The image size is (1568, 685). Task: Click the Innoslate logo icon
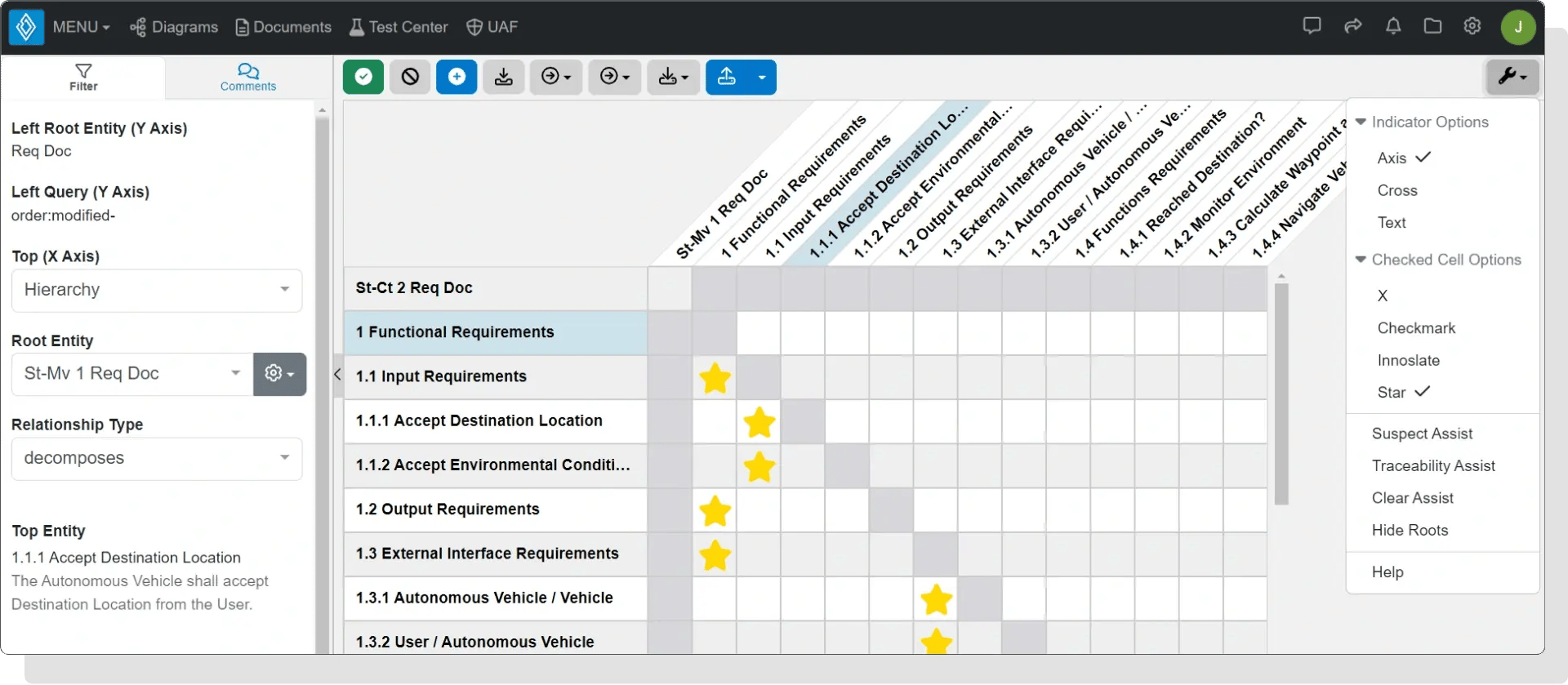click(x=26, y=27)
